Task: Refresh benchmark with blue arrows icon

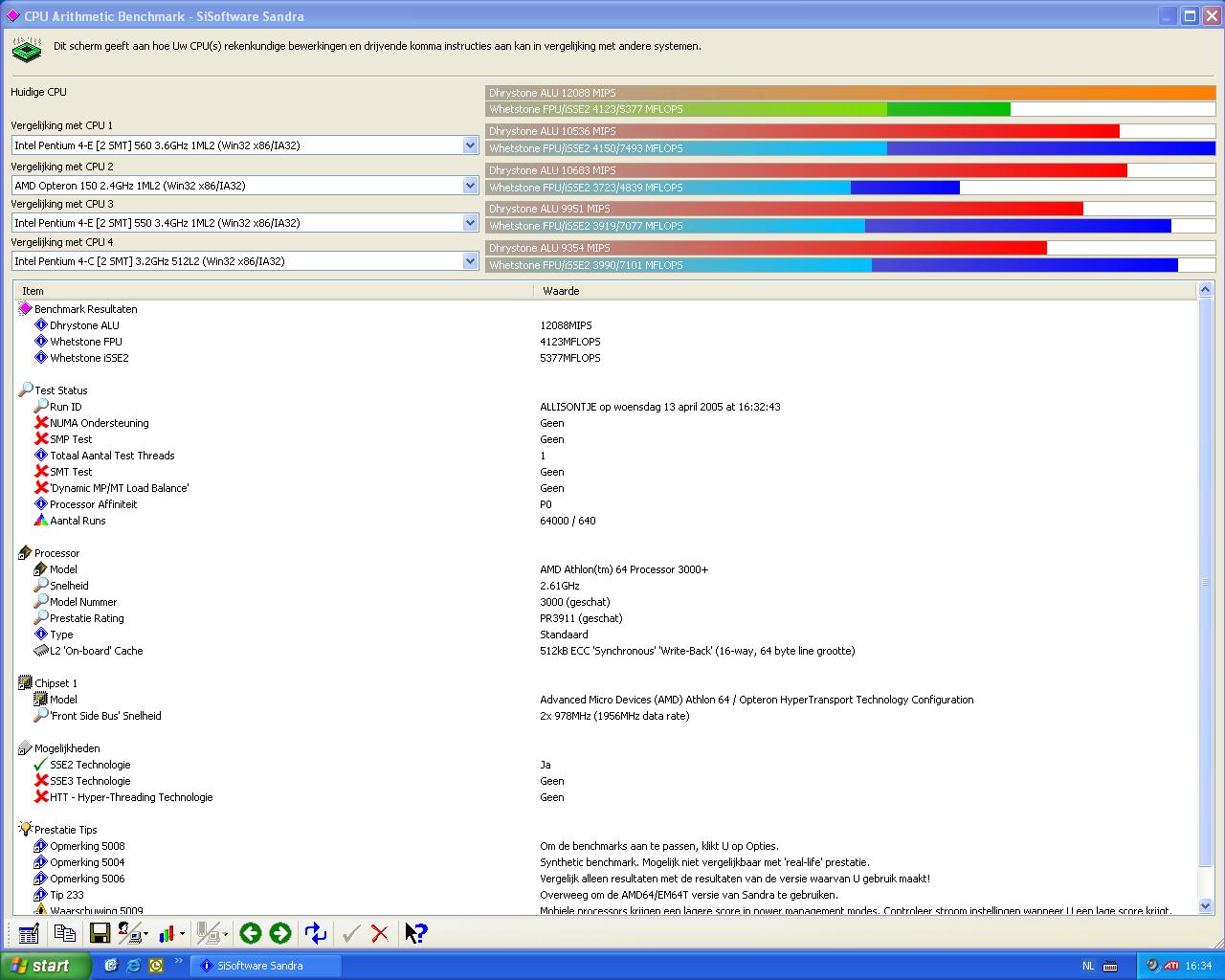Action: pos(315,933)
